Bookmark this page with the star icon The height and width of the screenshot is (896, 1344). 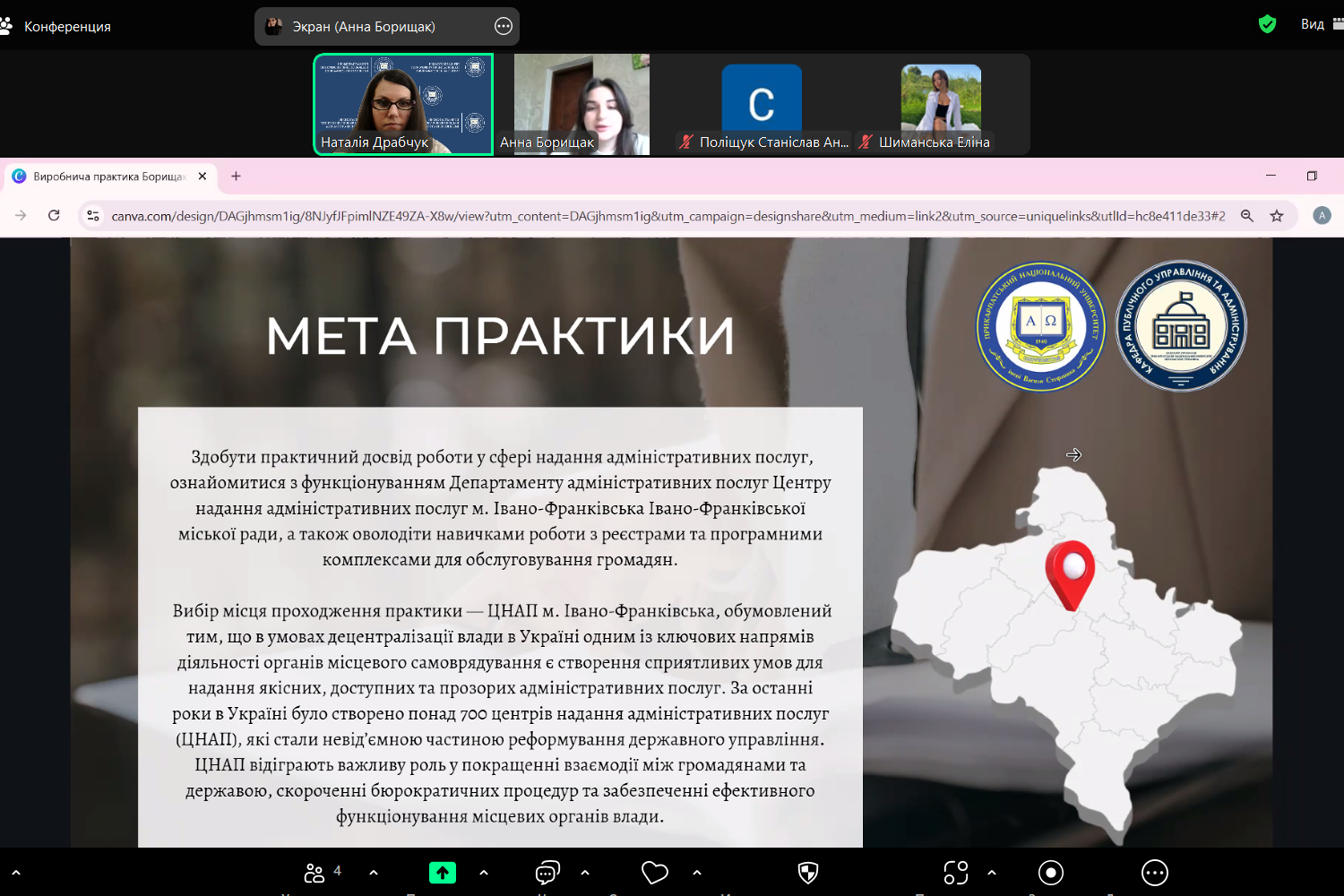click(1277, 216)
